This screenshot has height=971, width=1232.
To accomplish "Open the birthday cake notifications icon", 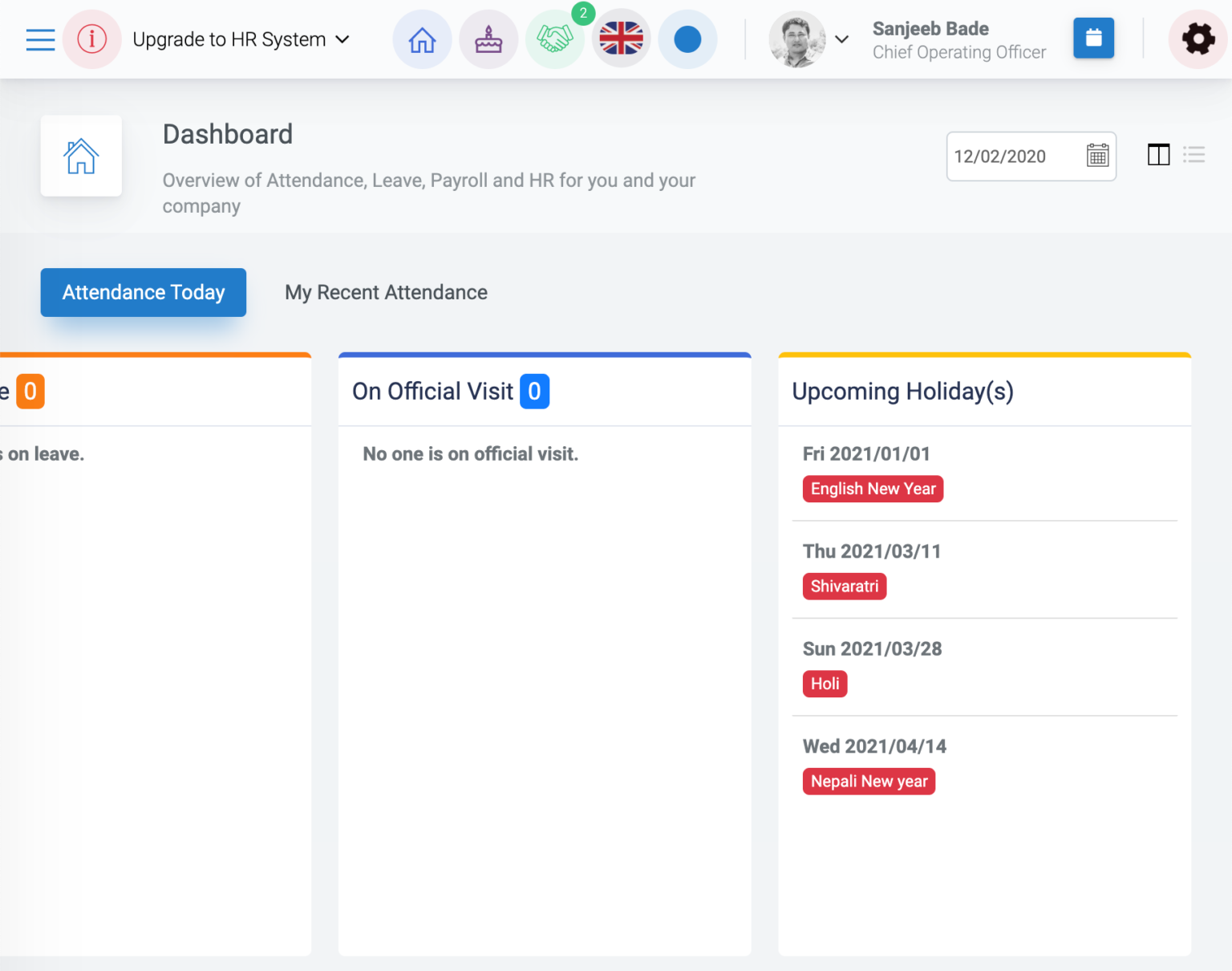I will (x=488, y=39).
